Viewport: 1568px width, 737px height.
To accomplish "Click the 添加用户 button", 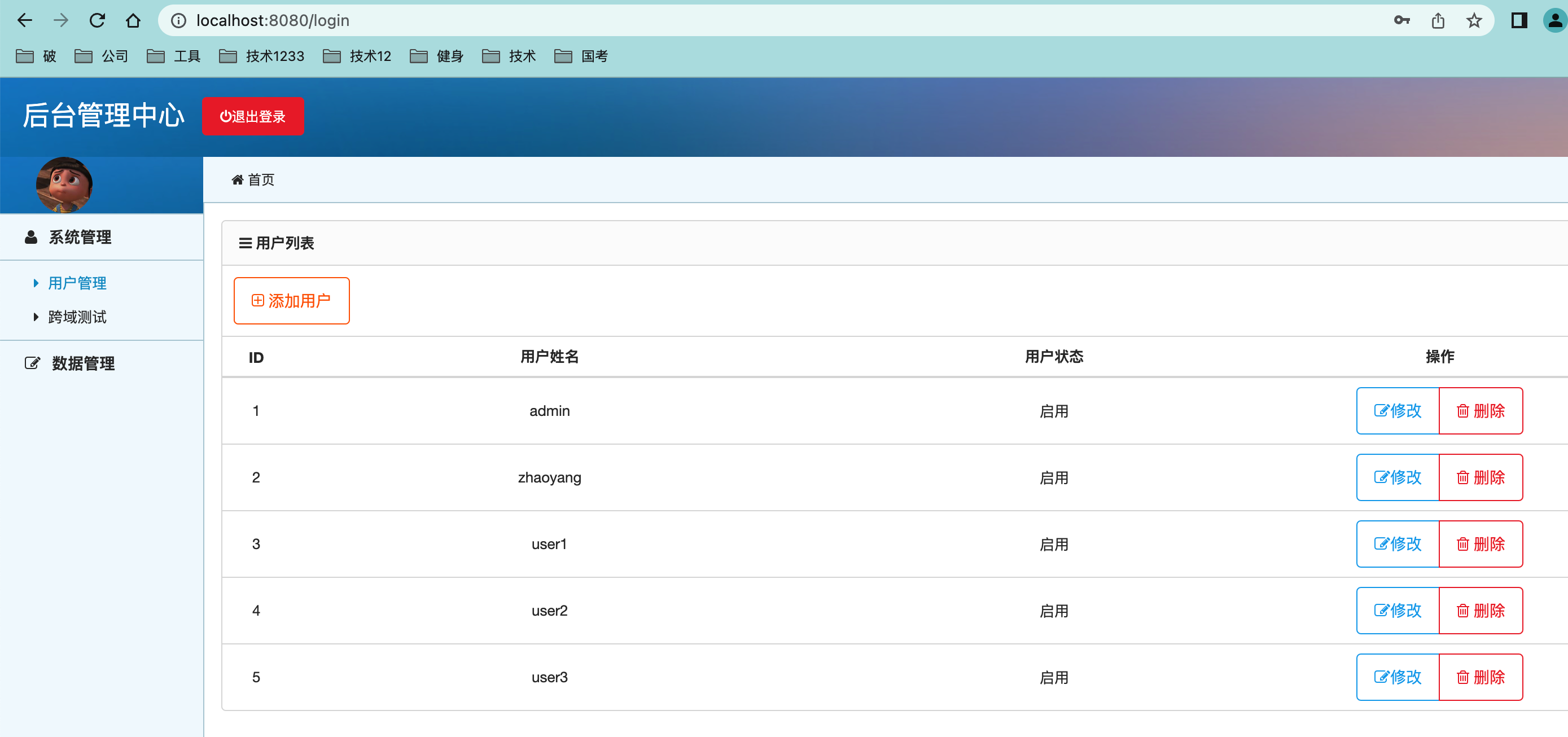I will 291,301.
